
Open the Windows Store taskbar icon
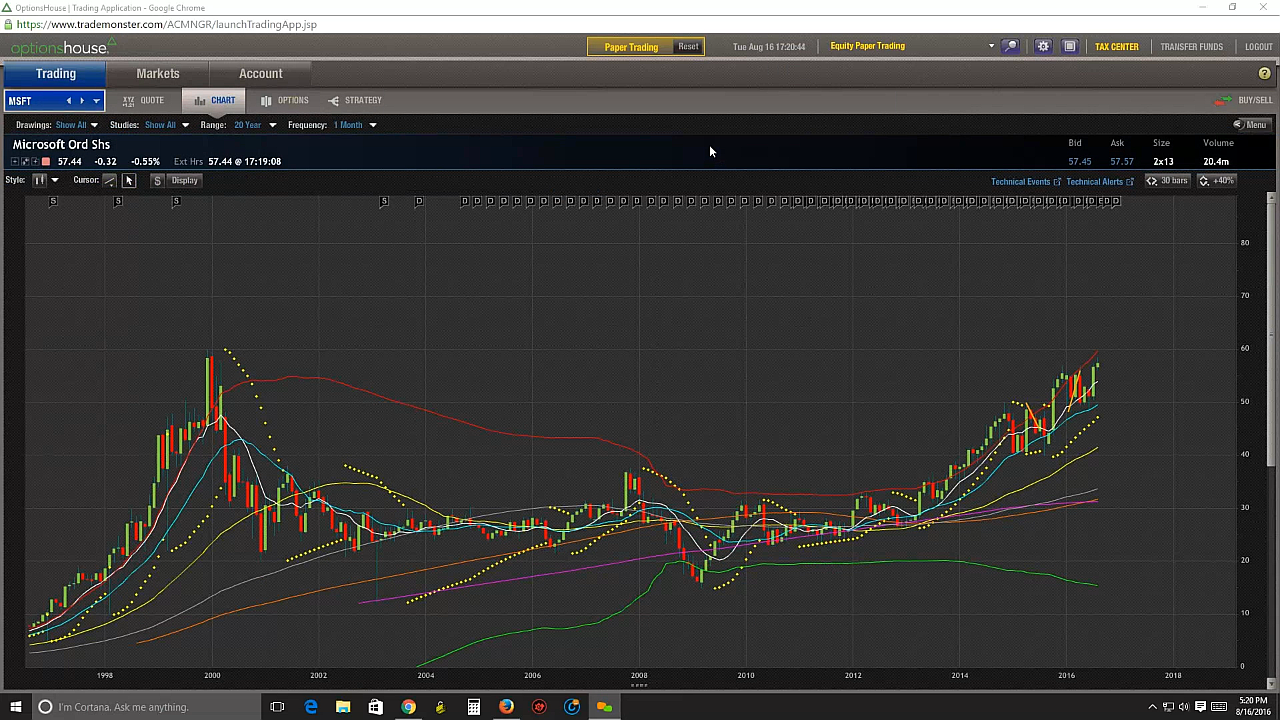(x=376, y=707)
